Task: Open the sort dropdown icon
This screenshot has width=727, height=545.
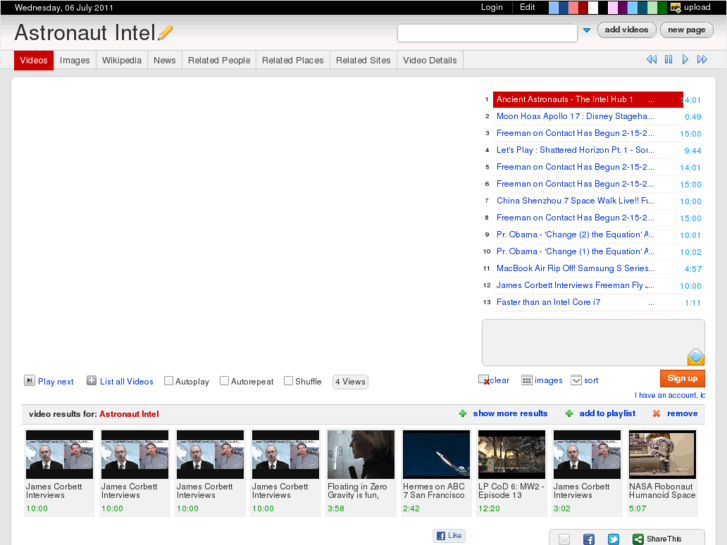Action: (576, 380)
